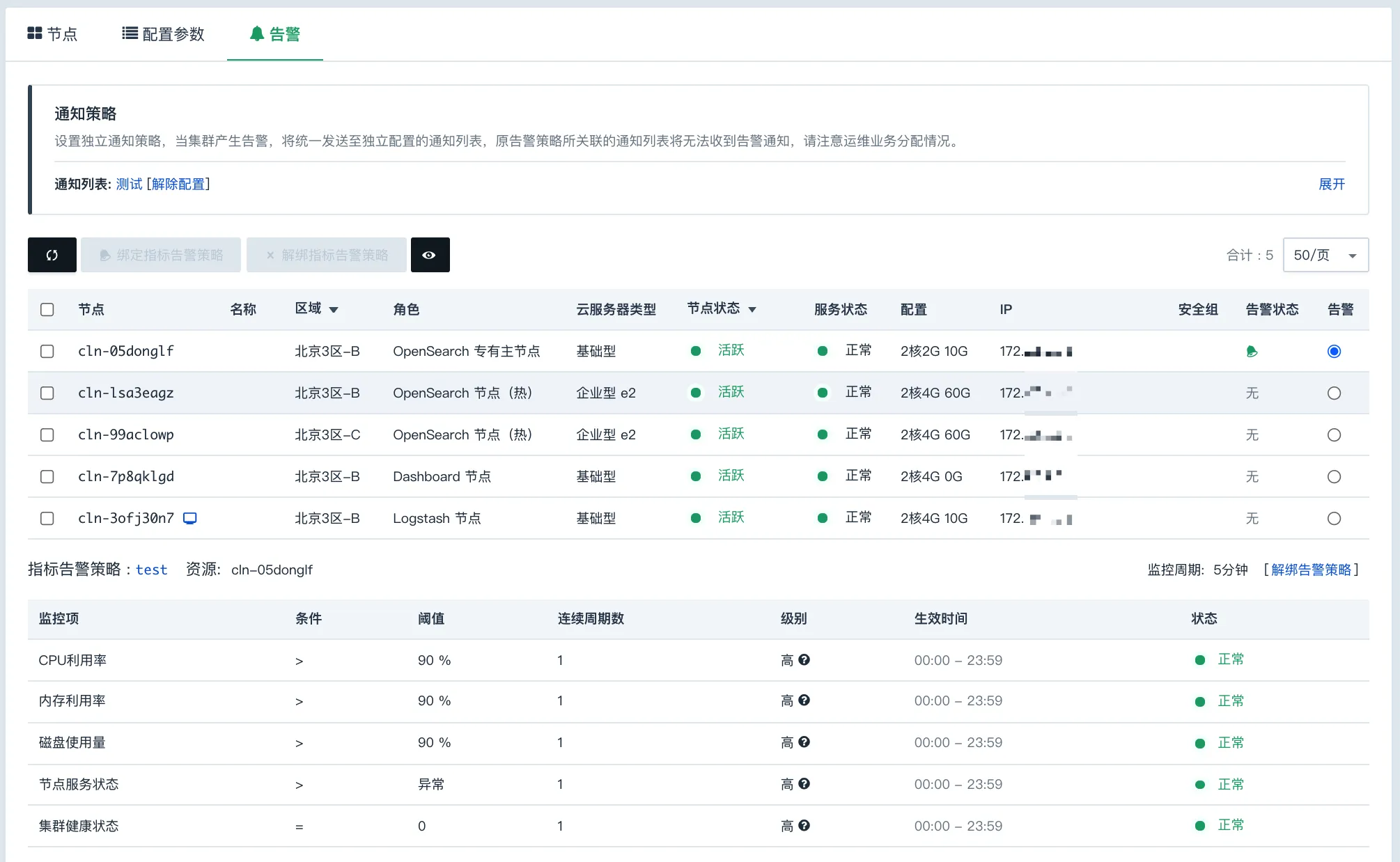This screenshot has height=862, width=1400.
Task: Check the checkbox for node cln-lsa3eagz
Action: point(47,393)
